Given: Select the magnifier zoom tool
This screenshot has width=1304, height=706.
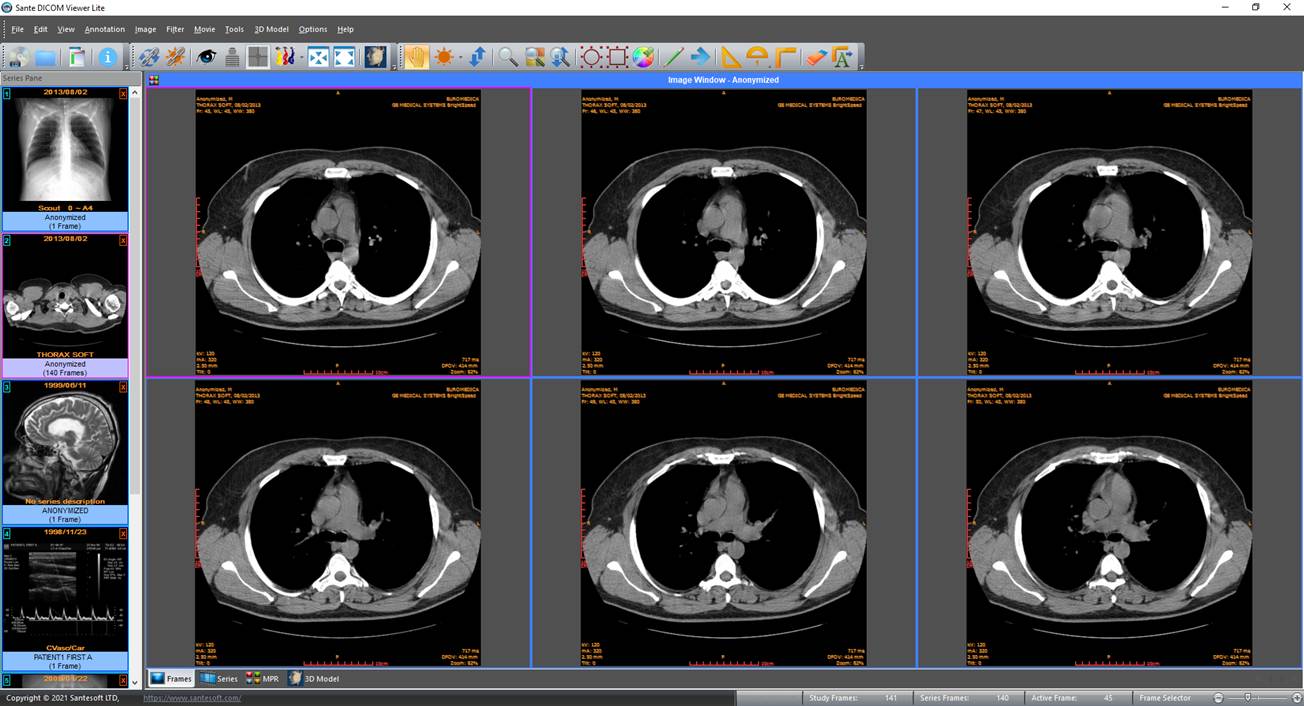Looking at the screenshot, I should coord(508,57).
